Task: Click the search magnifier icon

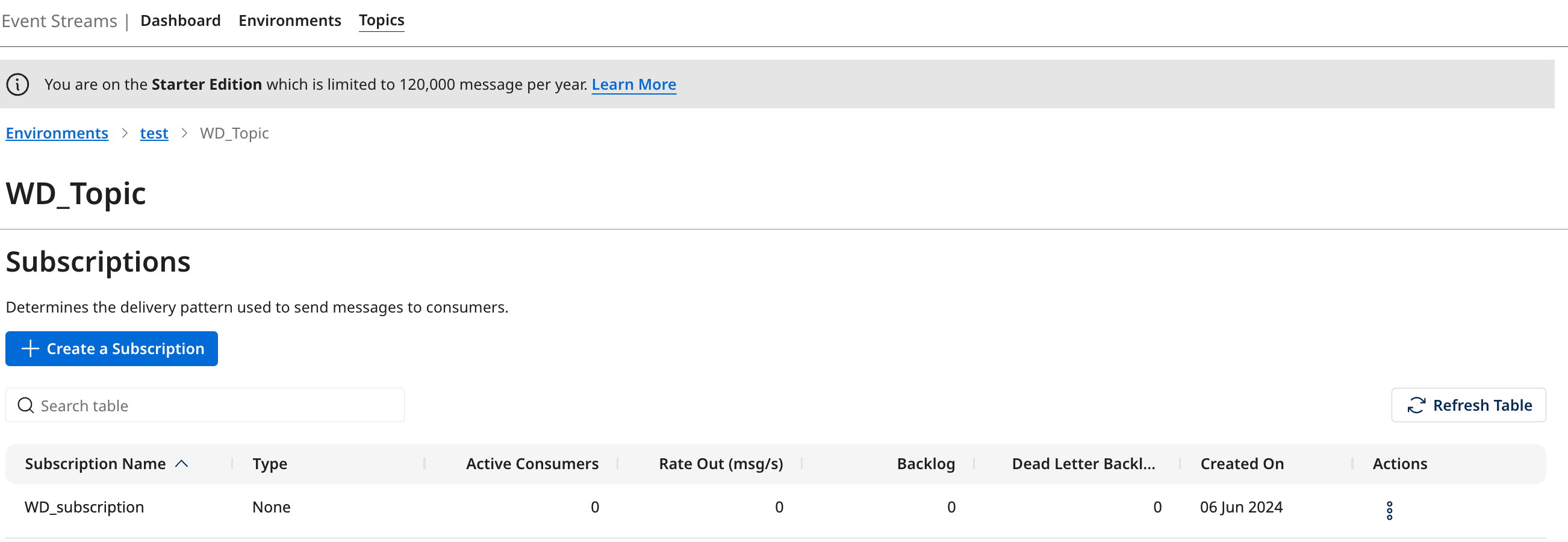Action: pyautogui.click(x=25, y=405)
